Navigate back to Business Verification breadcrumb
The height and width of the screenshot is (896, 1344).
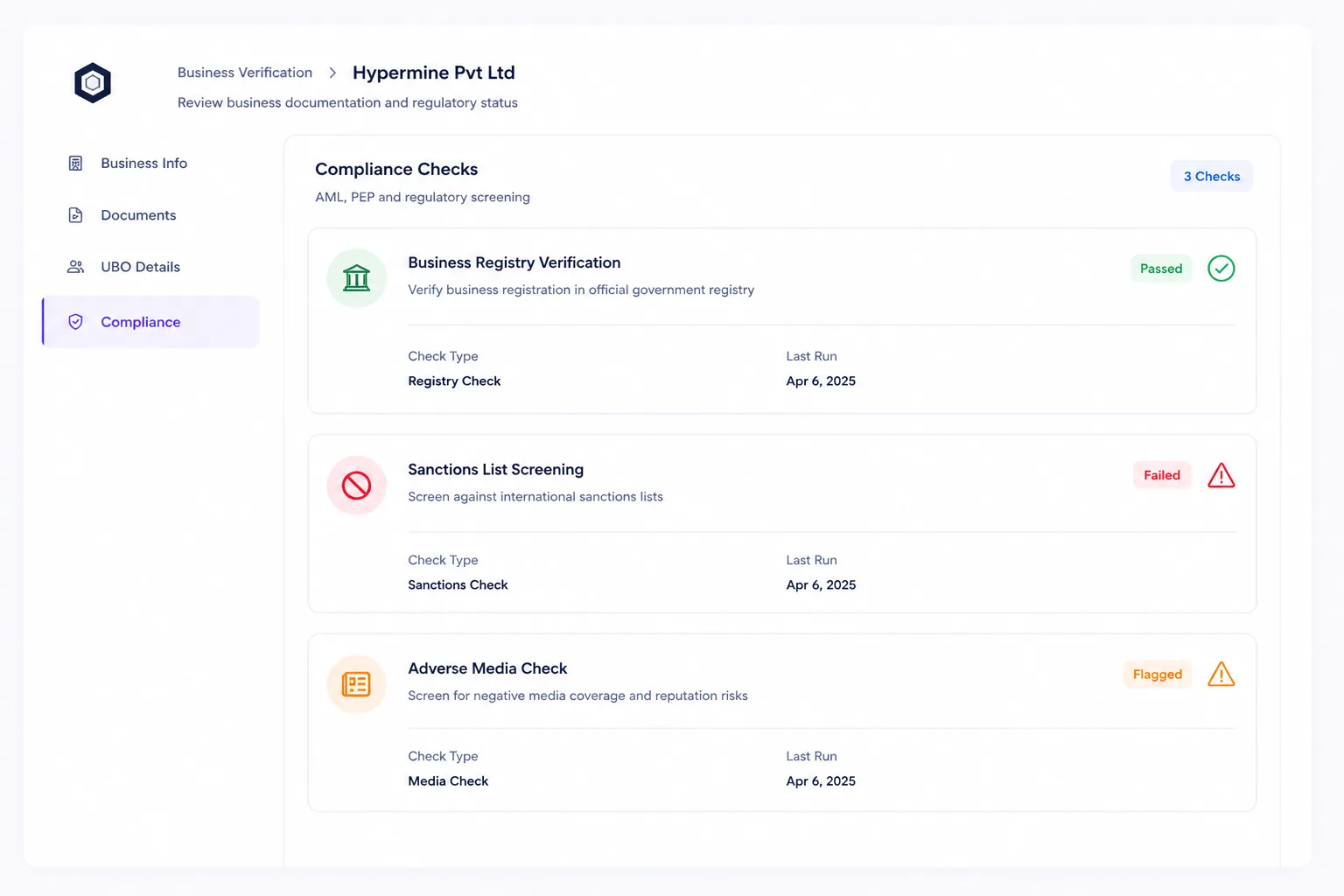pos(245,73)
